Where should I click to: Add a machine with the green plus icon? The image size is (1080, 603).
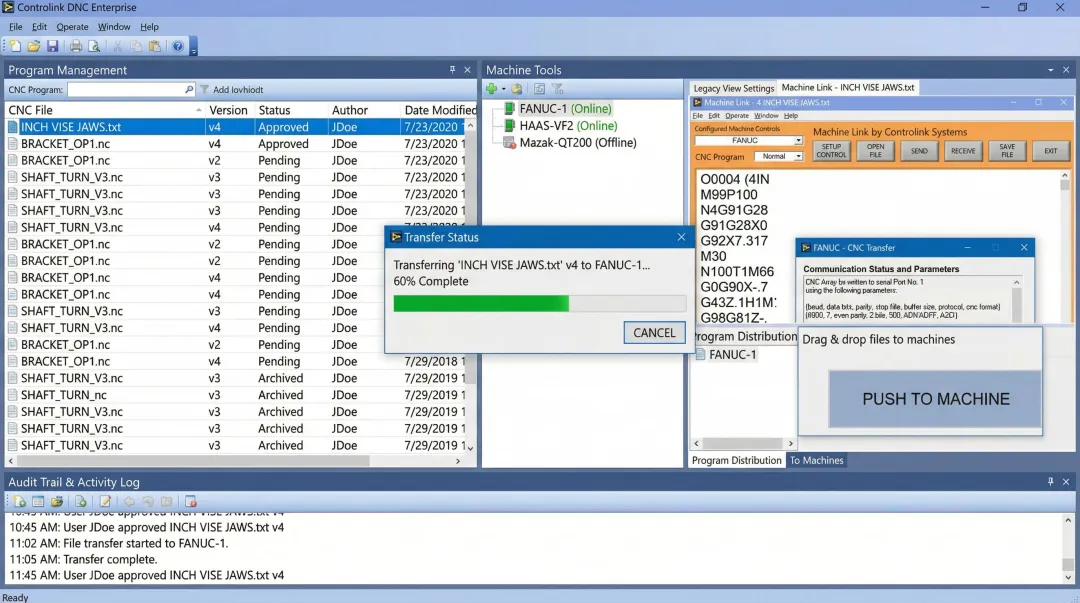pos(492,89)
